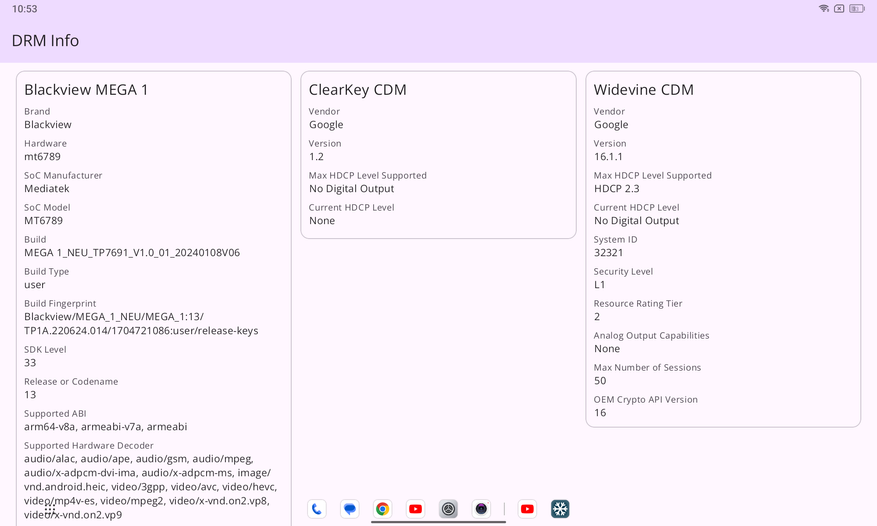This screenshot has height=526, width=877.
Task: Open the Messages app in the taskbar
Action: click(x=350, y=509)
